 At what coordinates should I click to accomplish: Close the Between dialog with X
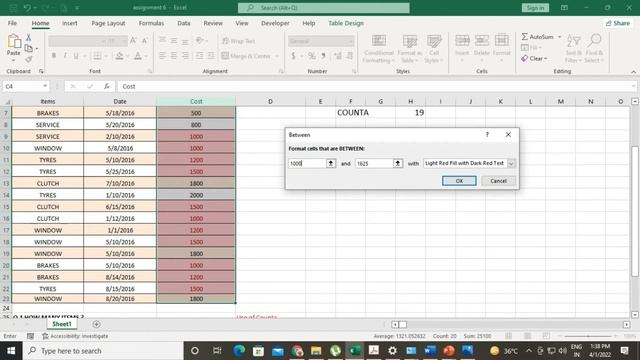point(508,134)
